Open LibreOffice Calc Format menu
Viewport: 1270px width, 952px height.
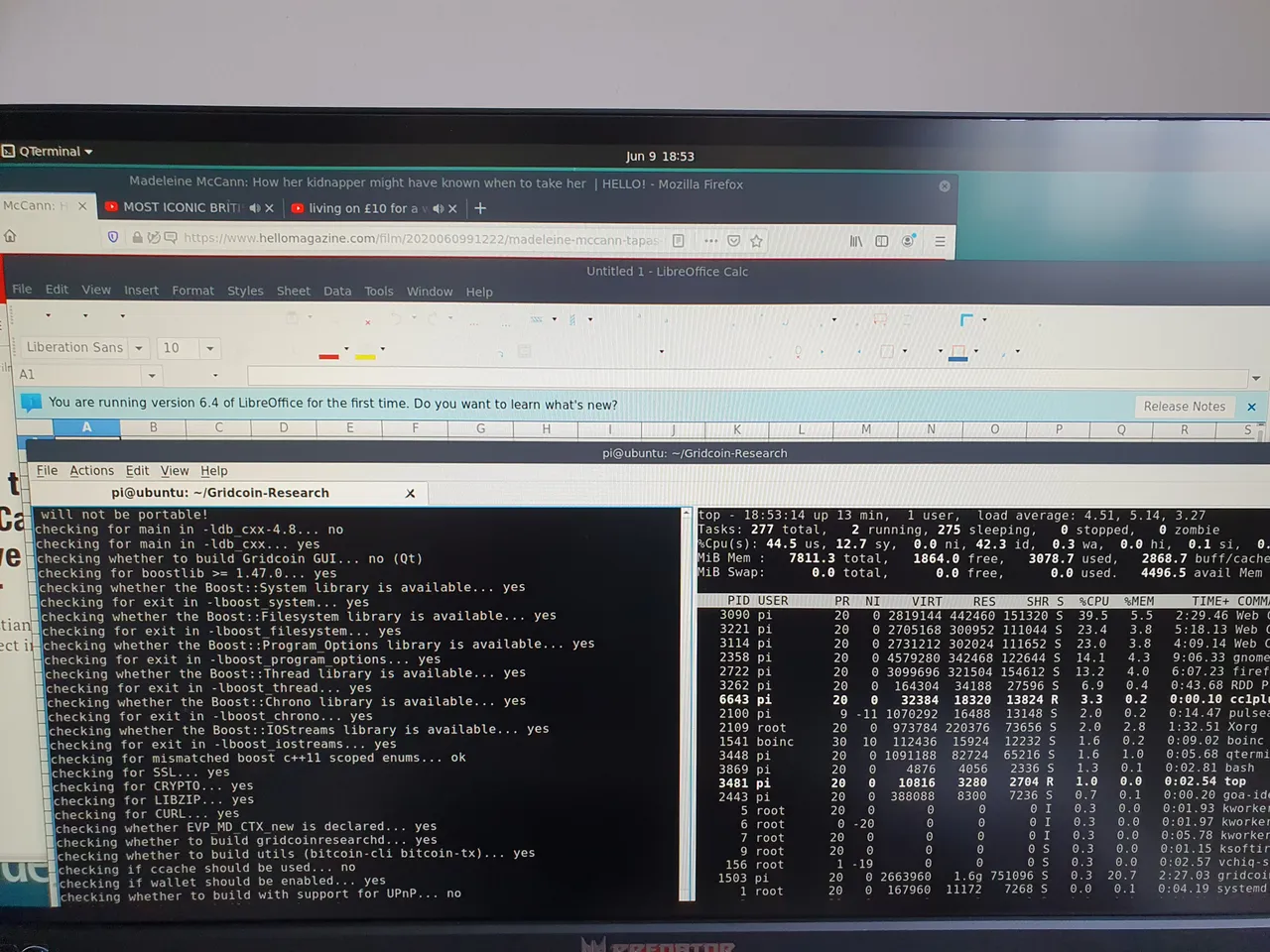click(x=192, y=291)
